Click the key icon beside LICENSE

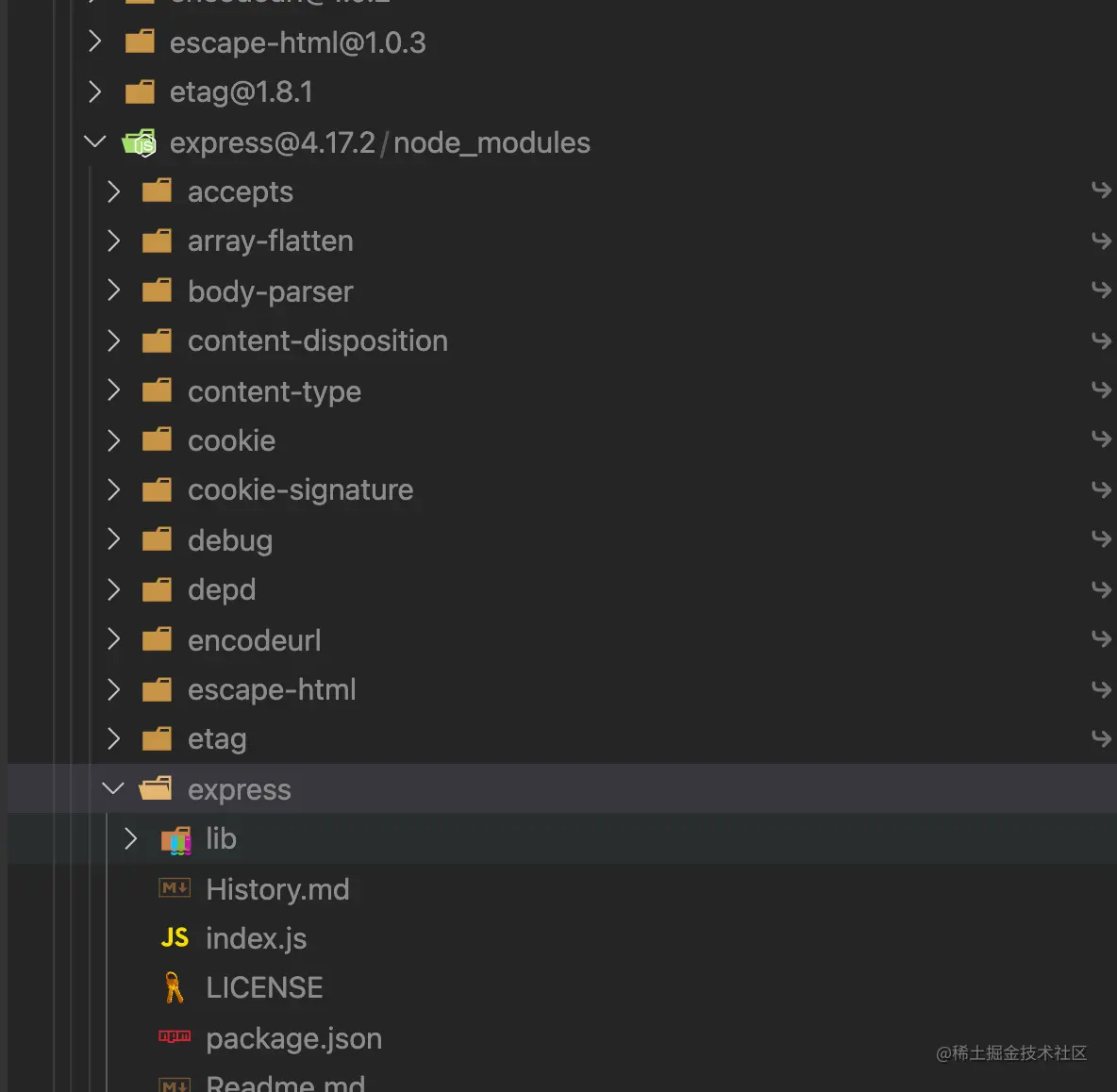pyautogui.click(x=175, y=987)
